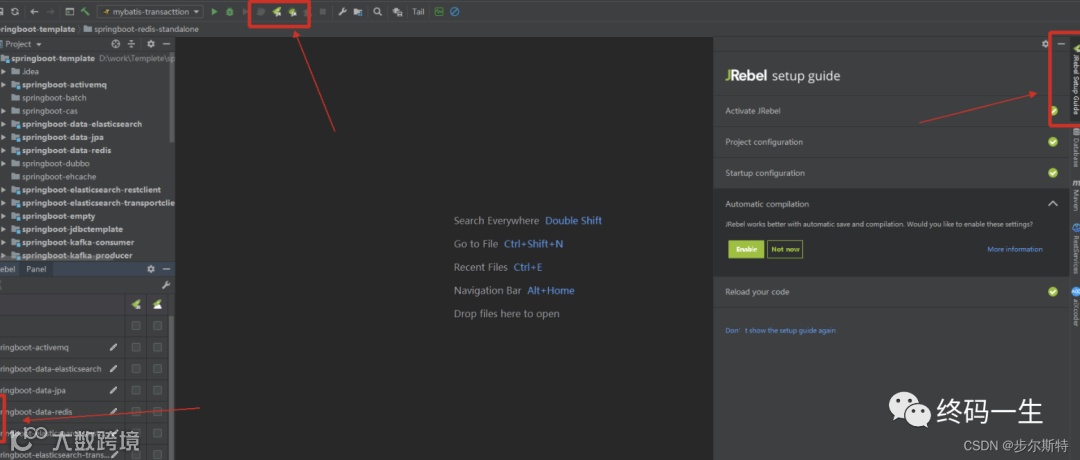Check the top row remote select-all checkbox
The width and height of the screenshot is (1080, 460).
pyautogui.click(x=158, y=326)
